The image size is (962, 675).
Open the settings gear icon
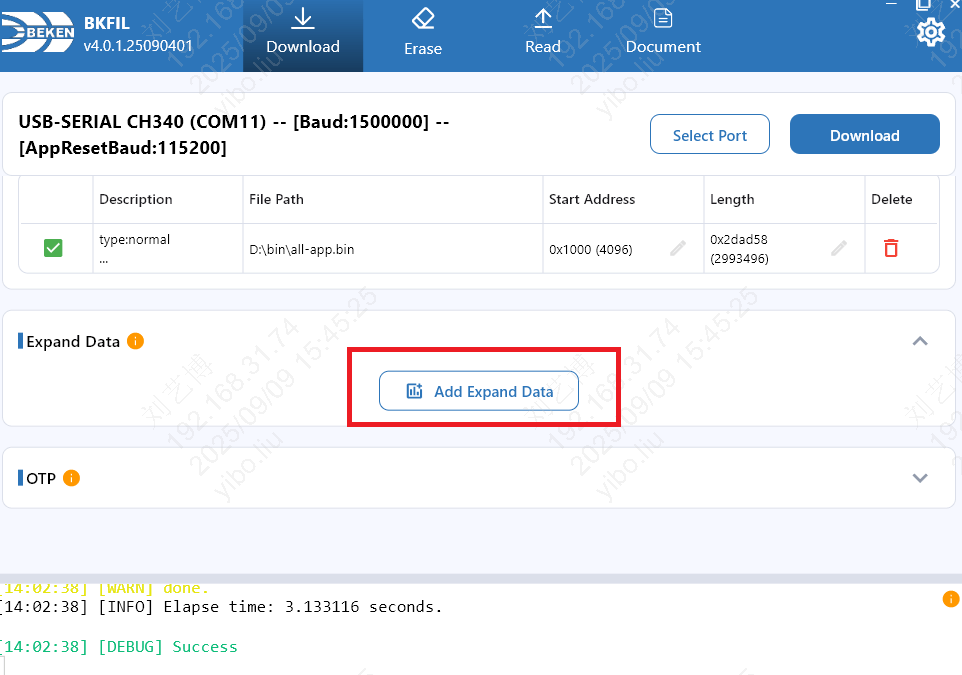point(930,33)
